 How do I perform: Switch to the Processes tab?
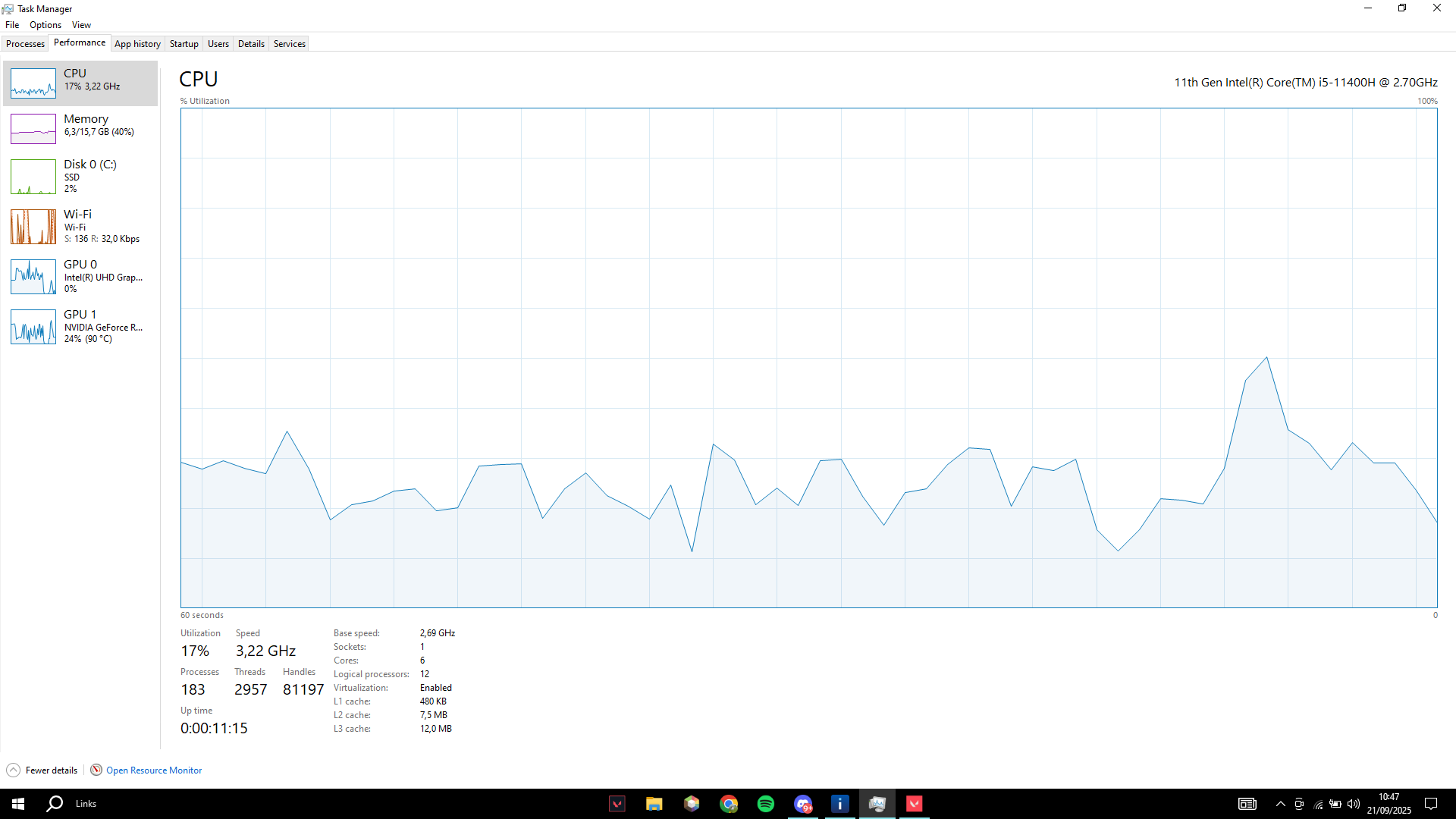[x=25, y=44]
